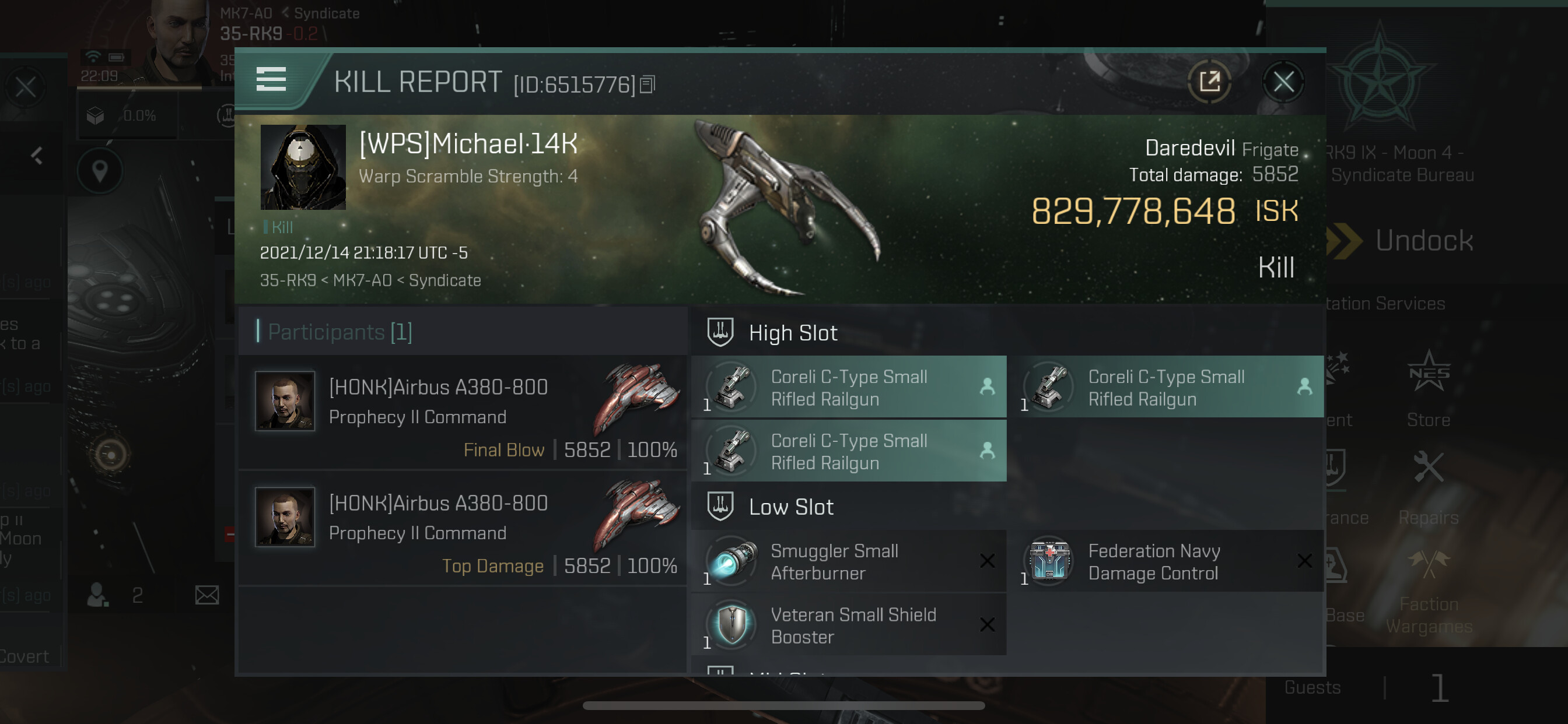Share the kill report externally
Viewport: 1568px width, 724px height.
pos(1209,82)
